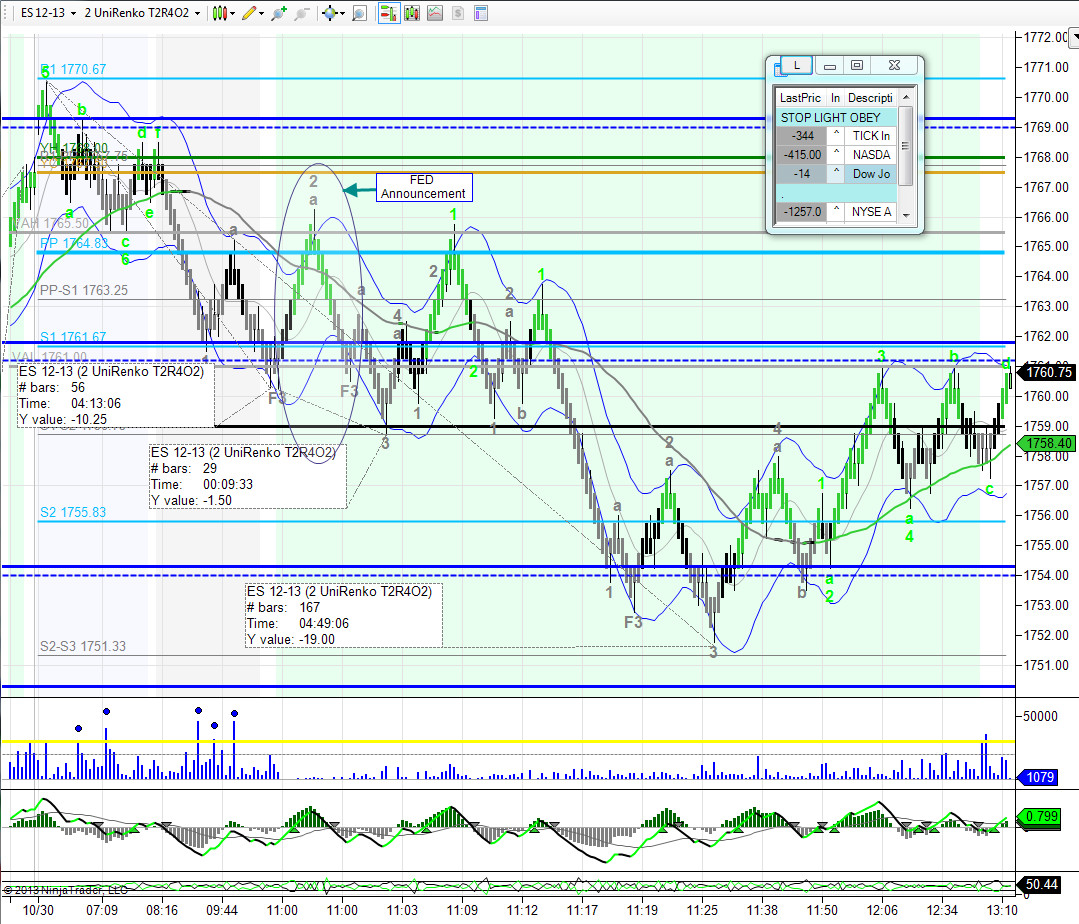Select the NASDA row description
The height and width of the screenshot is (924, 1079).
click(870, 155)
